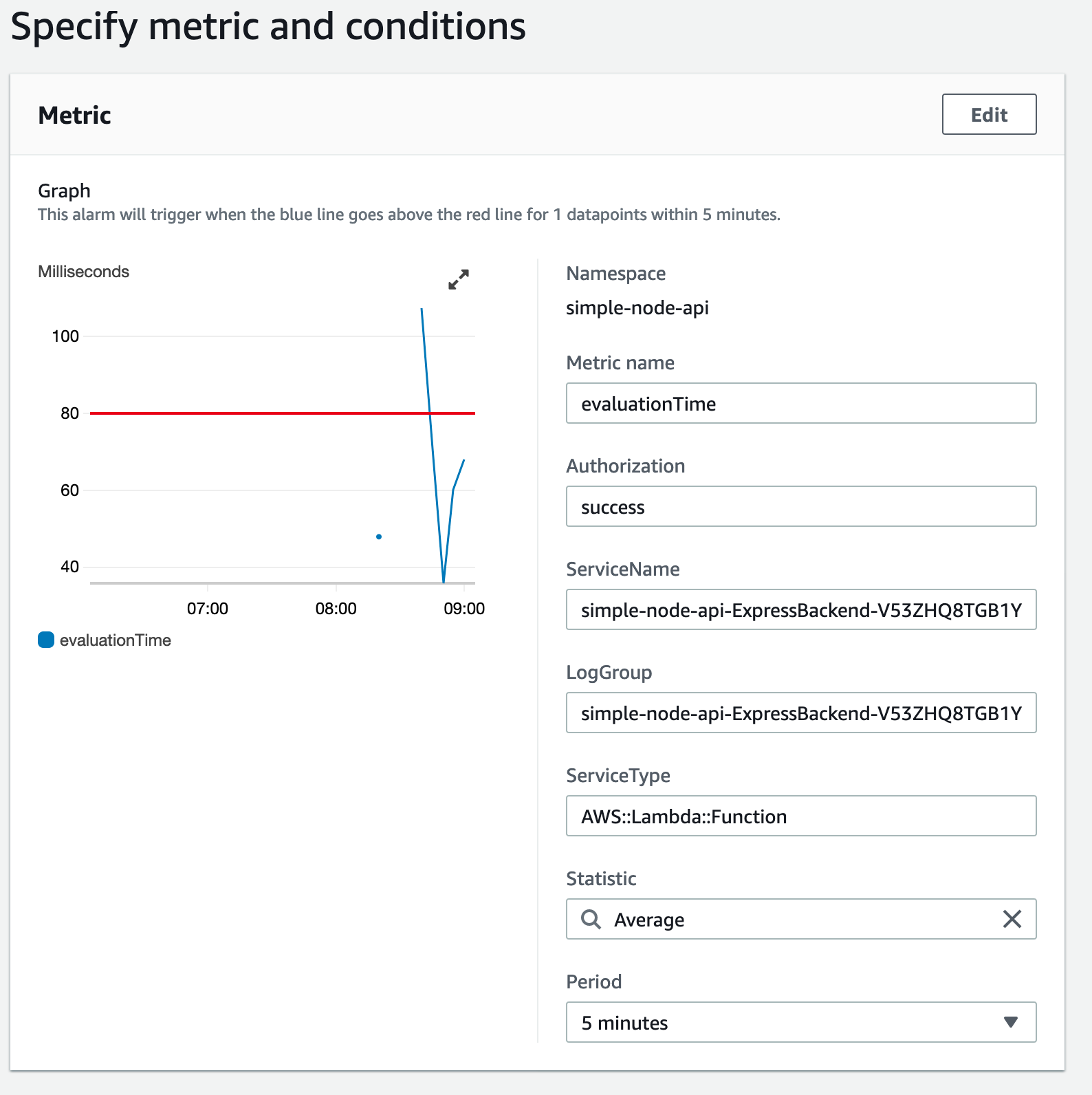Click the 07:00 time axis label
1092x1095 pixels.
pos(208,608)
